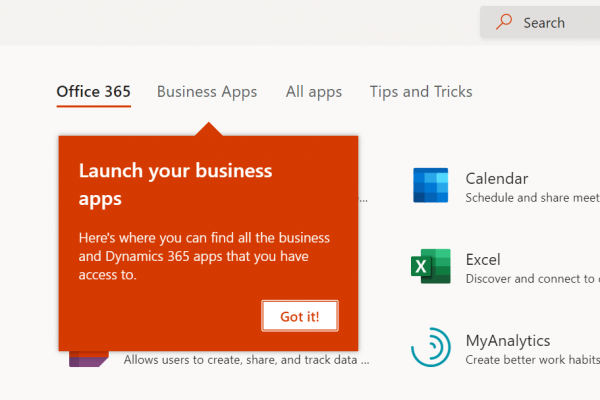Open the Tips and Tricks tab

click(x=421, y=92)
